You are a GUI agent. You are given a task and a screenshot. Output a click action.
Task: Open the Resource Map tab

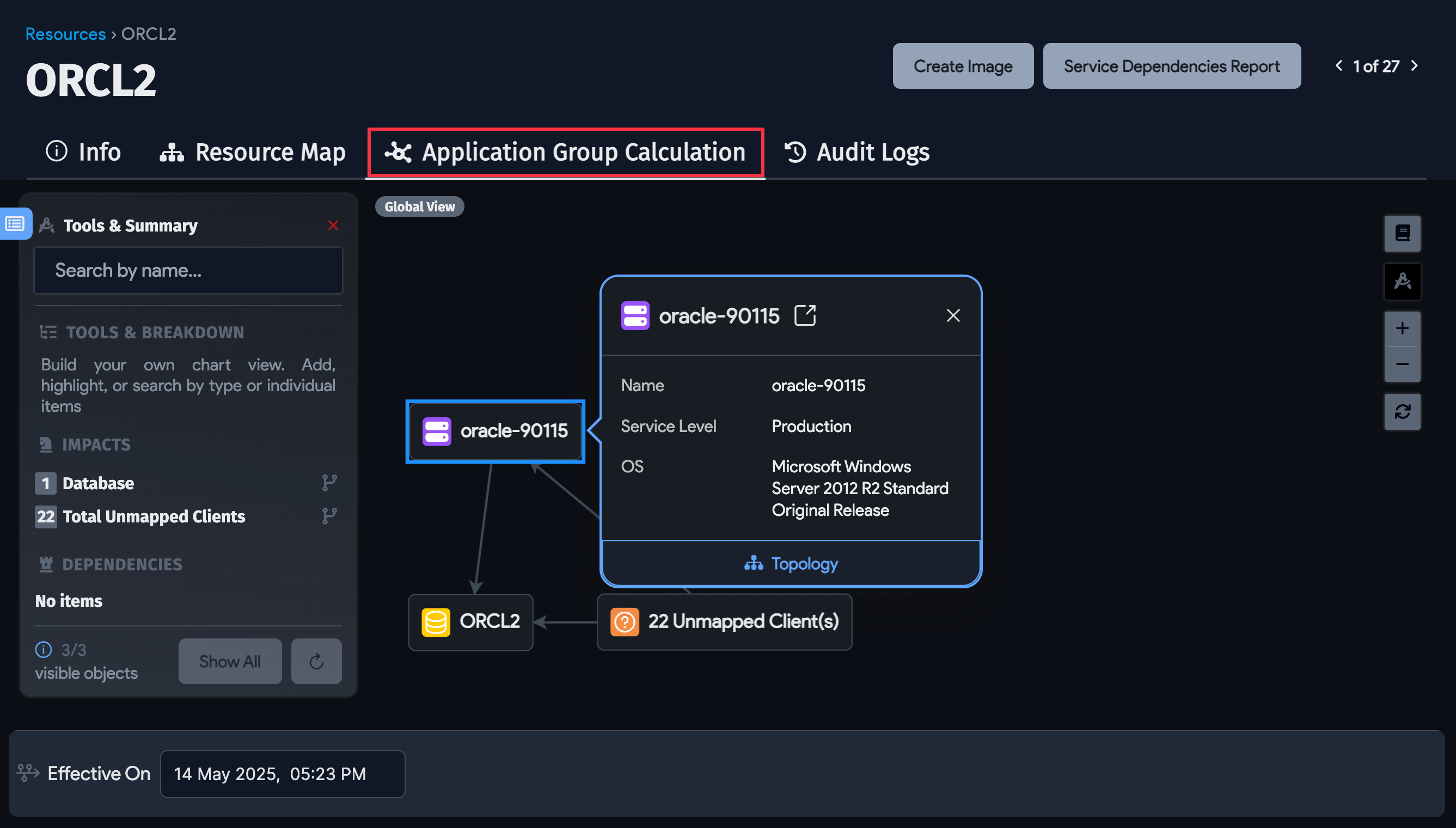pyautogui.click(x=253, y=152)
